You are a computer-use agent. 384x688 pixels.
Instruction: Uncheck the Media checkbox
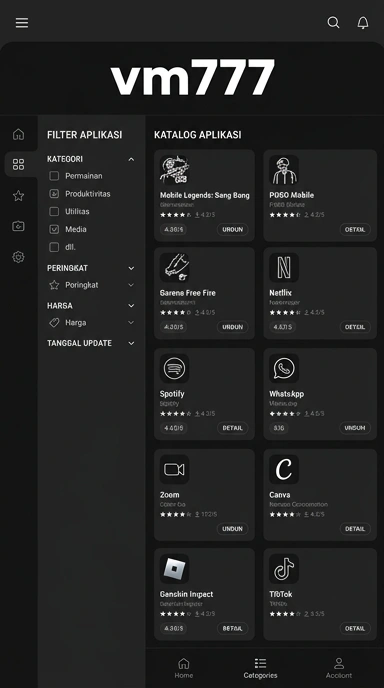(x=54, y=229)
